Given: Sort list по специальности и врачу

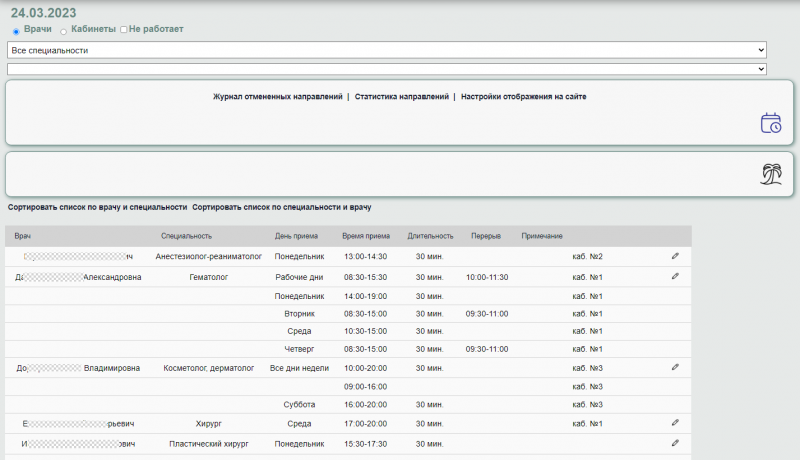Looking at the screenshot, I should (x=281, y=207).
